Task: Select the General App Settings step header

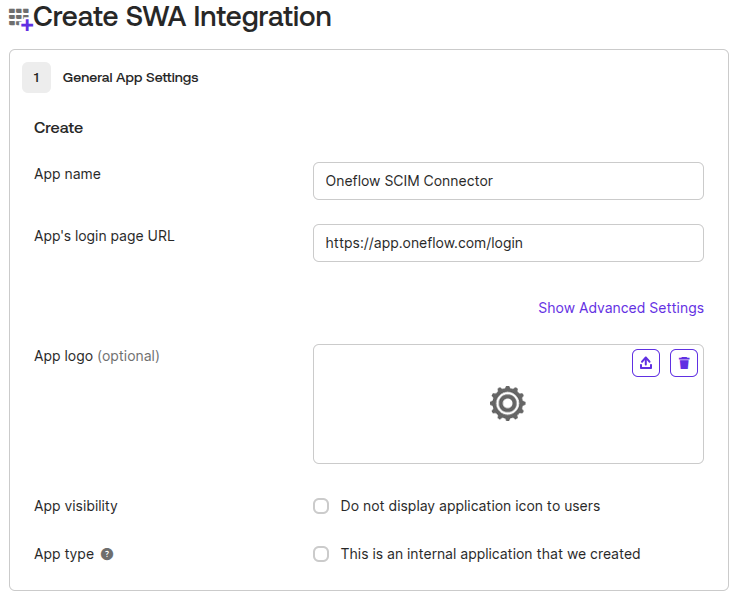Action: [130, 78]
